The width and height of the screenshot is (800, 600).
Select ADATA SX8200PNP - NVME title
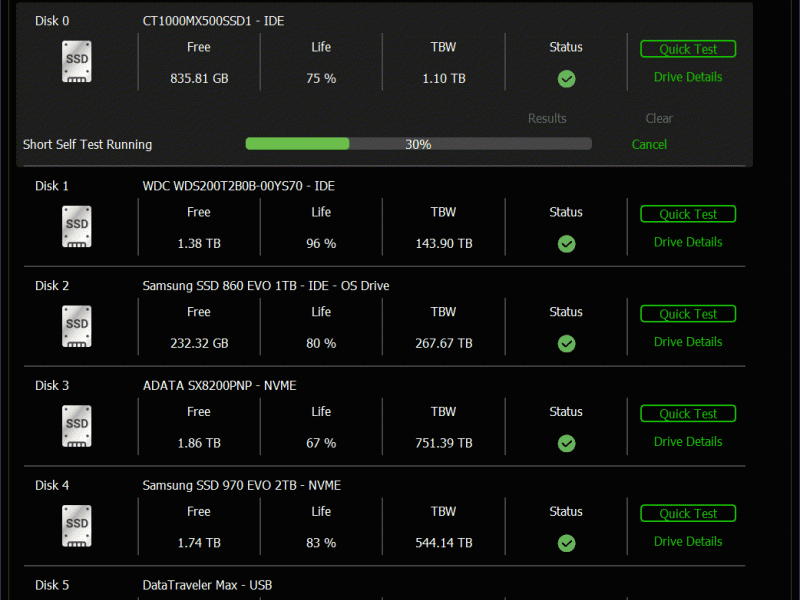(219, 386)
